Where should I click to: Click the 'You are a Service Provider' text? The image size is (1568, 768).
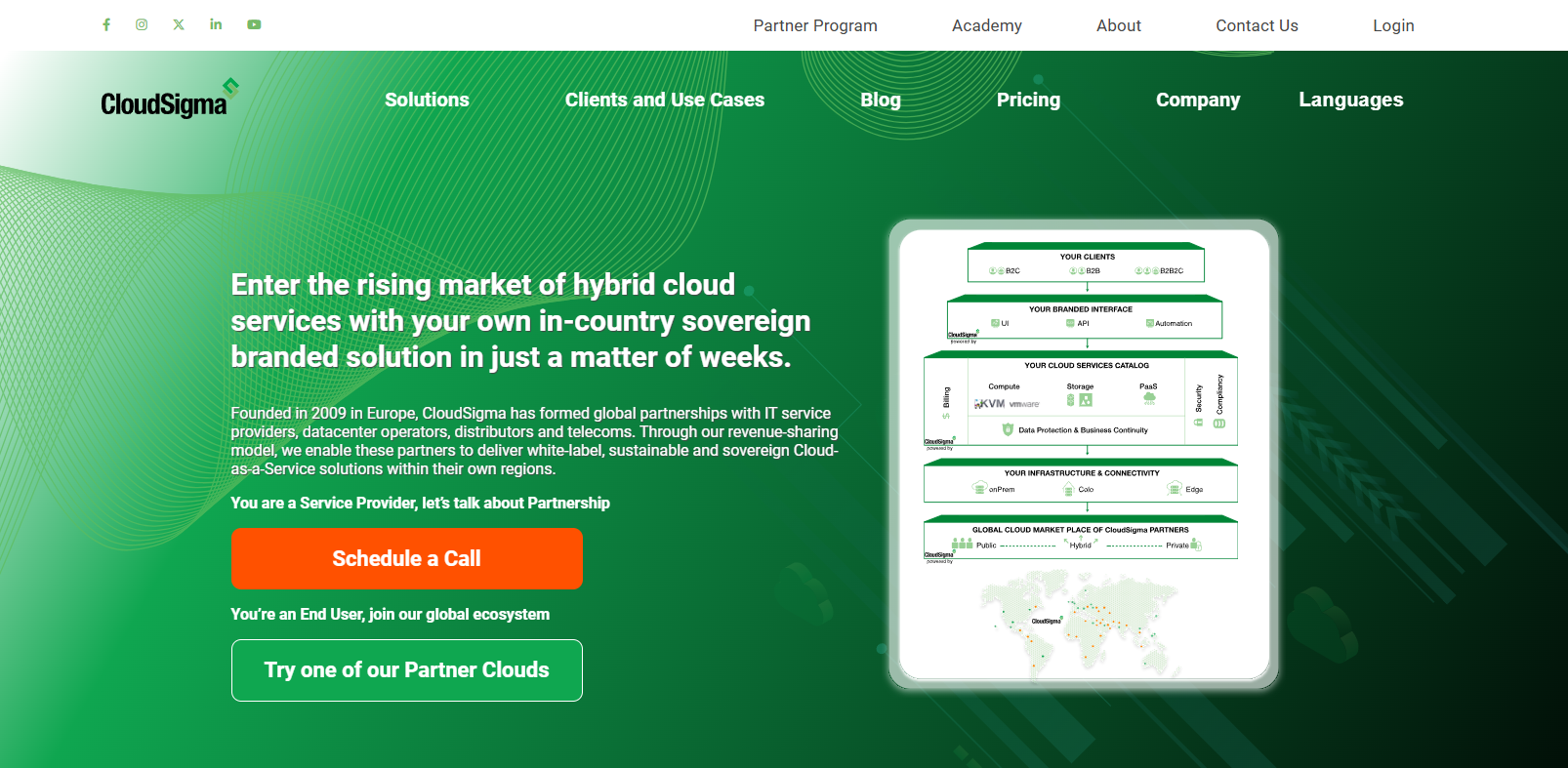click(420, 504)
